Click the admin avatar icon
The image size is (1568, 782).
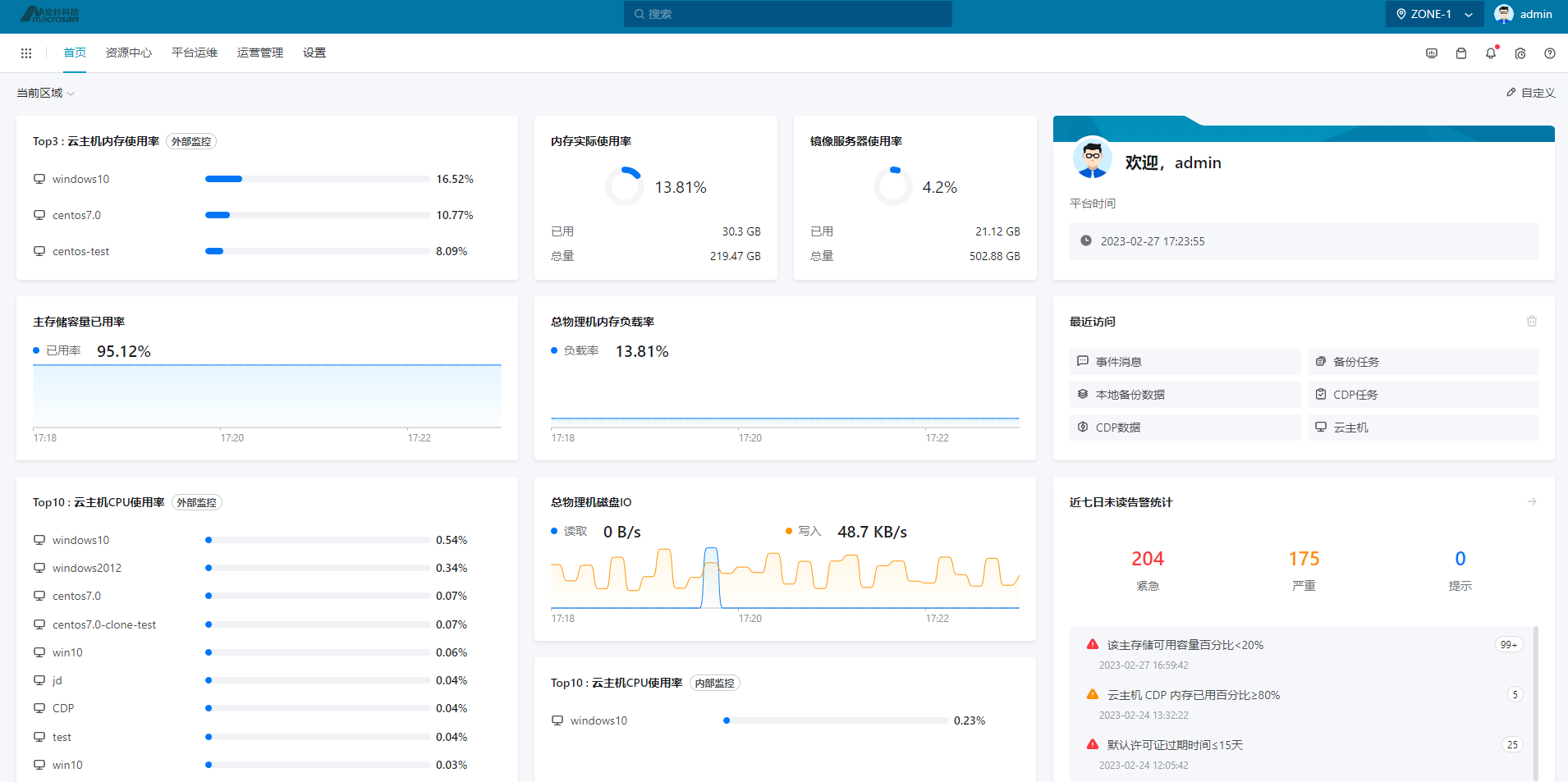point(1504,14)
